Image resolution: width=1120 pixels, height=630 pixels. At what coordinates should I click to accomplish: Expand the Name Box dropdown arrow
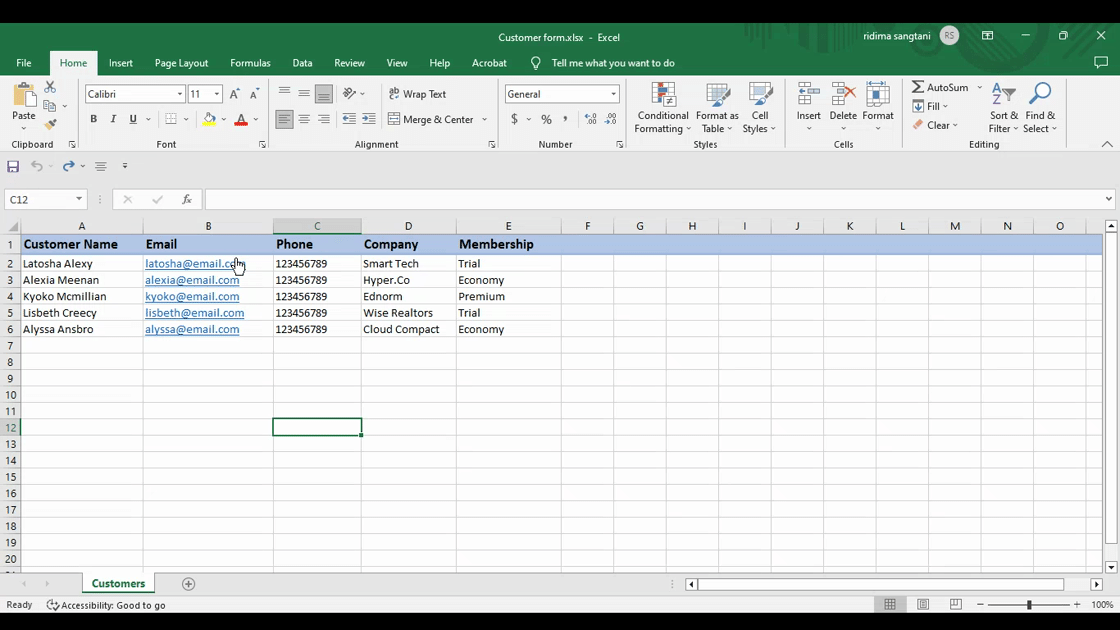(79, 199)
